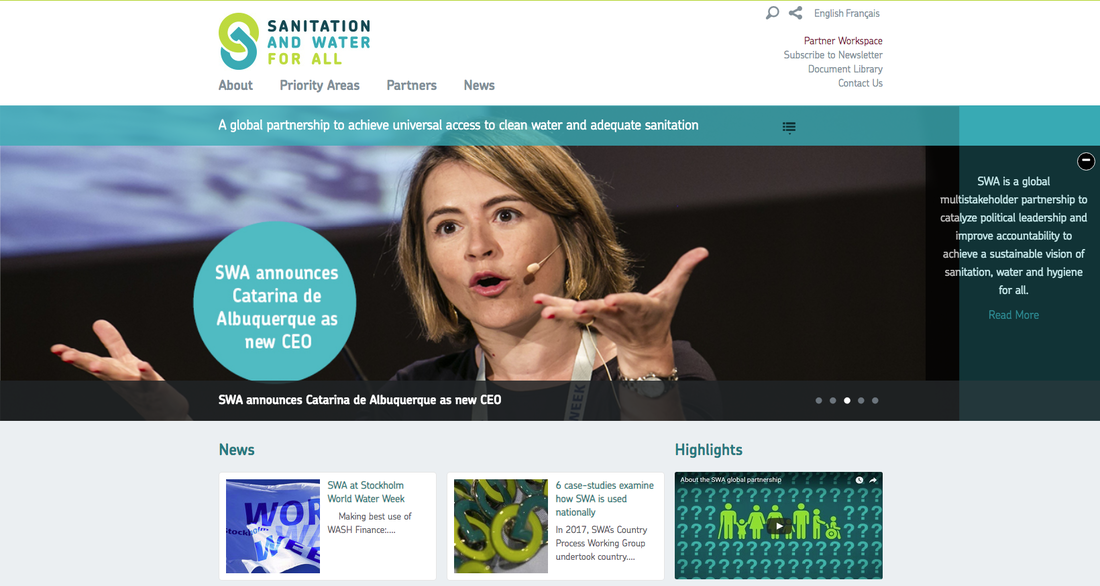Open the search magnifier icon
The height and width of the screenshot is (586, 1100).
click(x=772, y=13)
